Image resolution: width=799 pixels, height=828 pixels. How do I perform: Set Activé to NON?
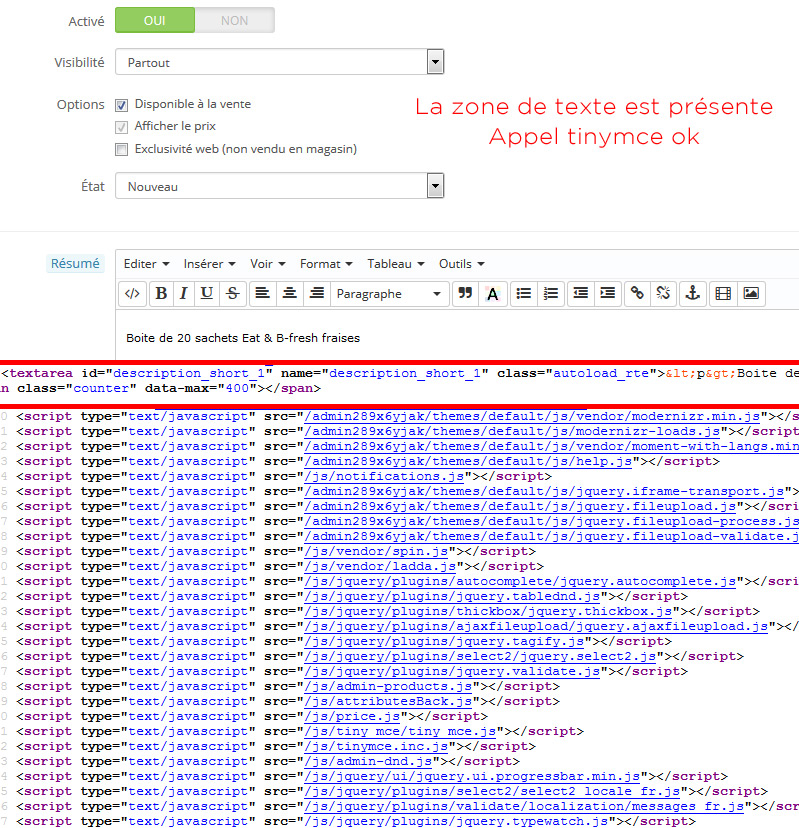tap(234, 21)
